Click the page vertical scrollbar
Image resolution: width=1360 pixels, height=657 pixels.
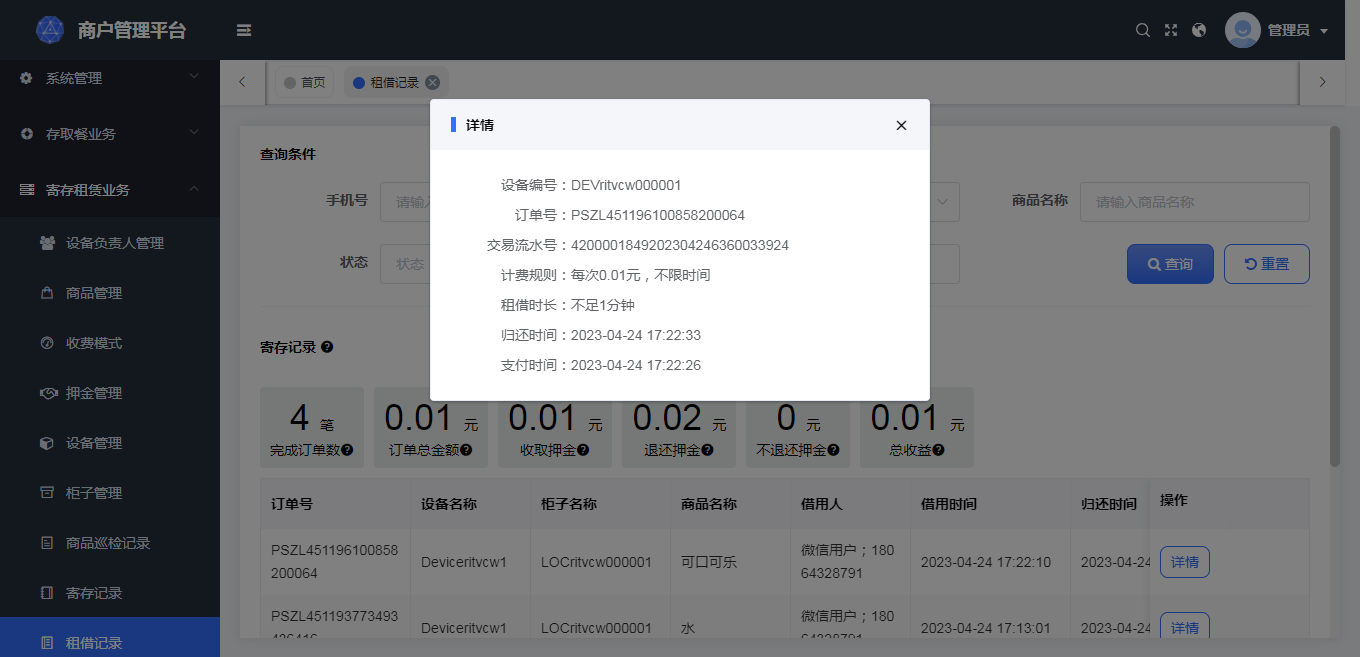coord(1334,296)
